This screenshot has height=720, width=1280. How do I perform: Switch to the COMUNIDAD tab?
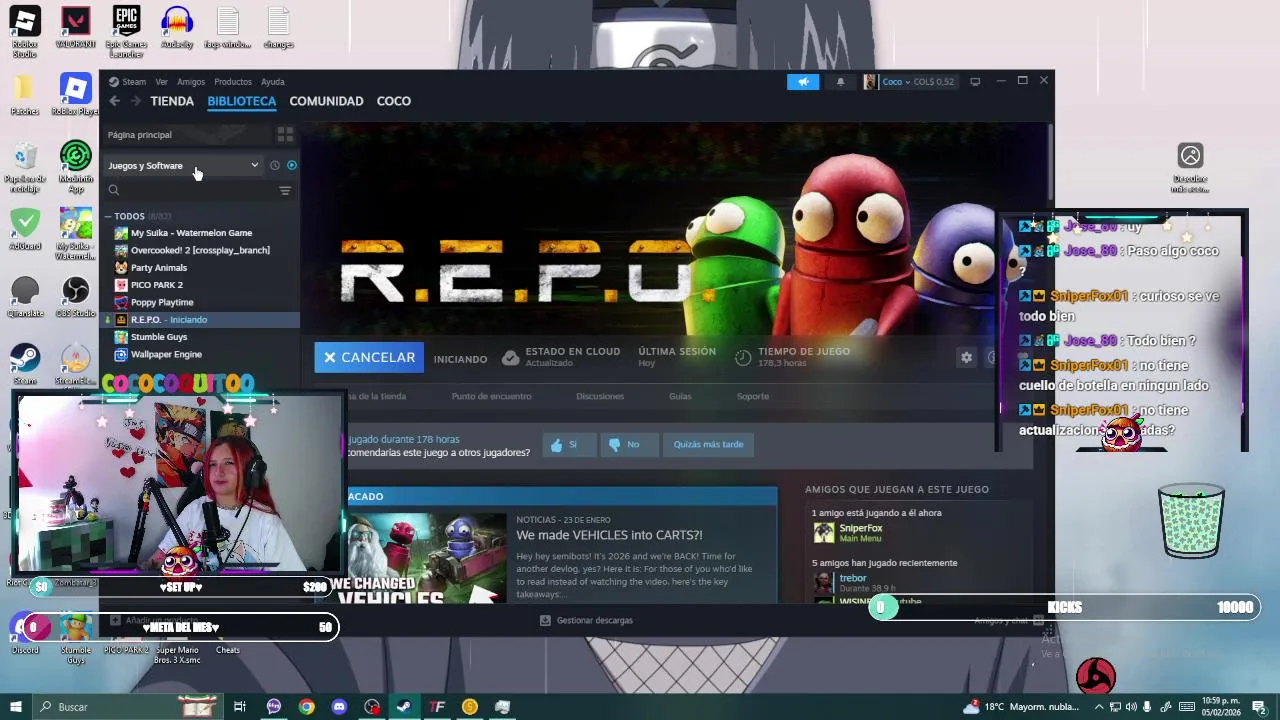click(326, 101)
